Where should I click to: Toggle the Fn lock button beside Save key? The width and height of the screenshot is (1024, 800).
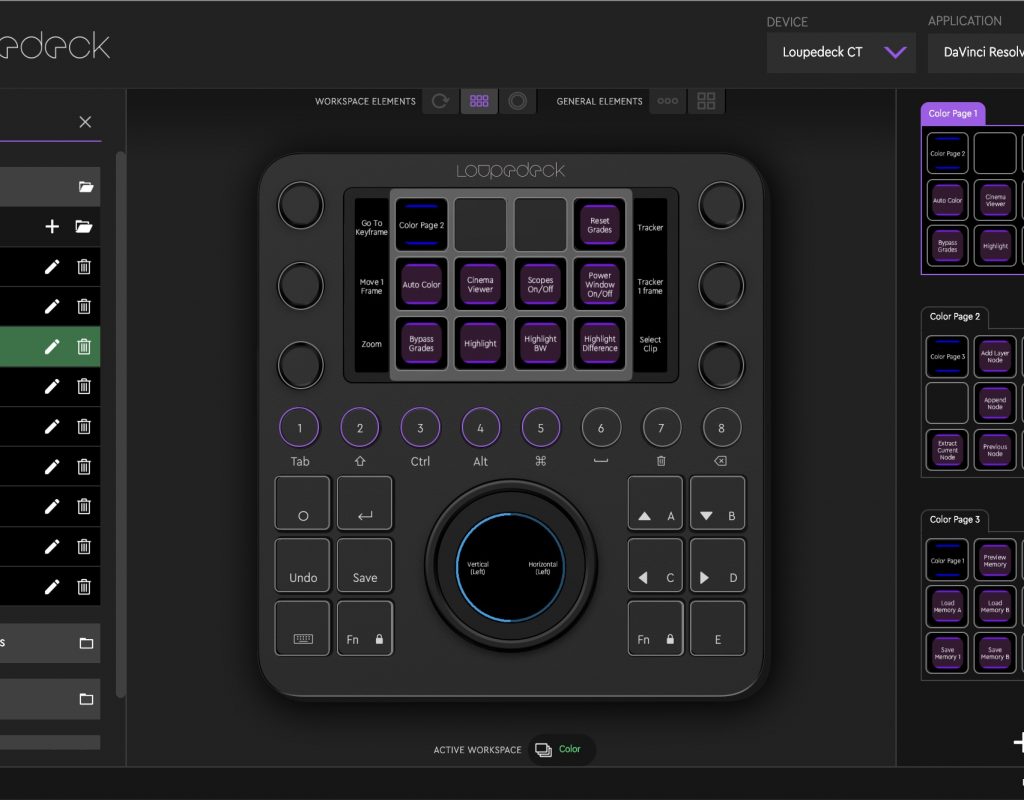tap(365, 628)
